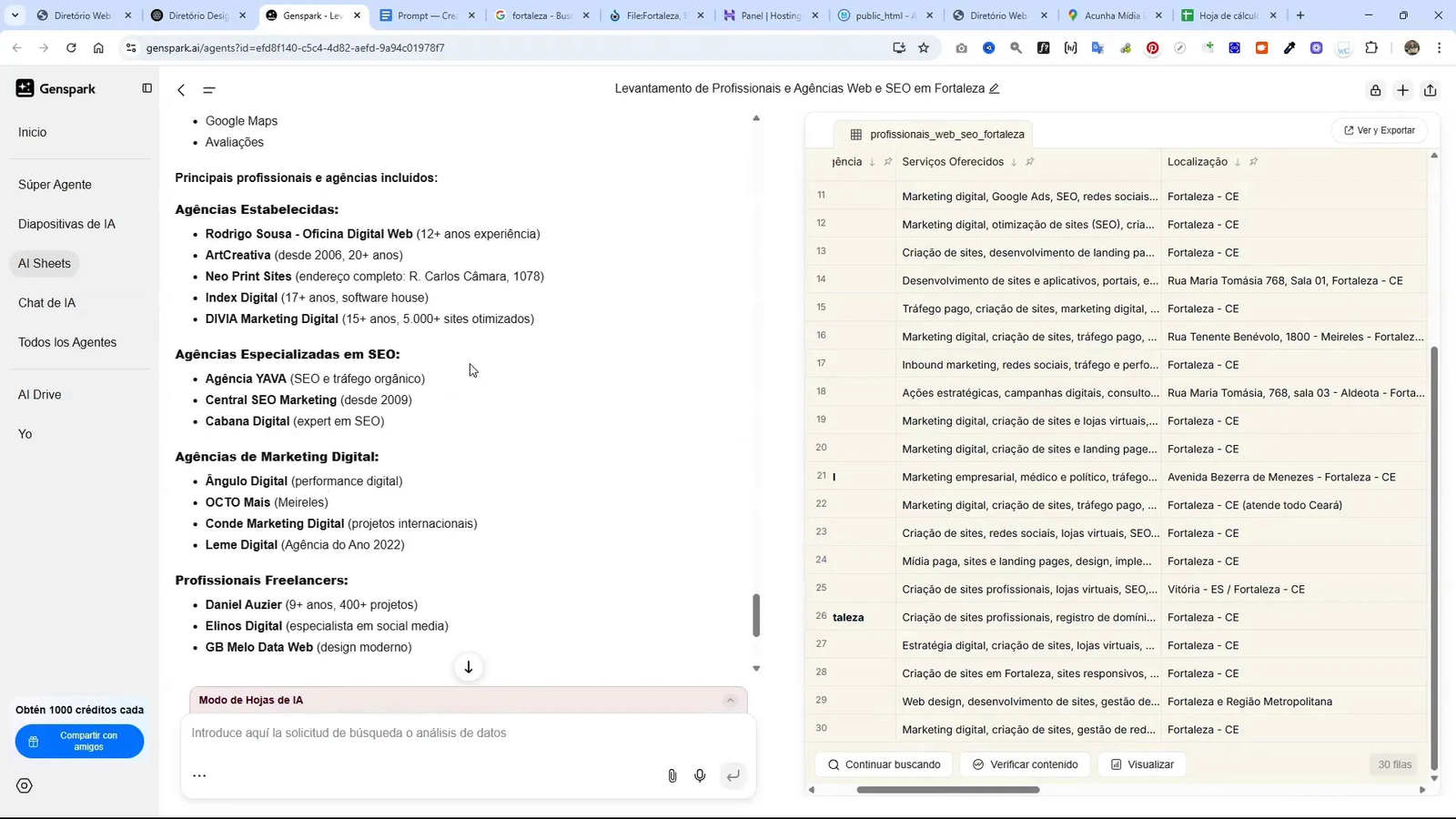Sort the Localização column by its arrow

click(1238, 161)
